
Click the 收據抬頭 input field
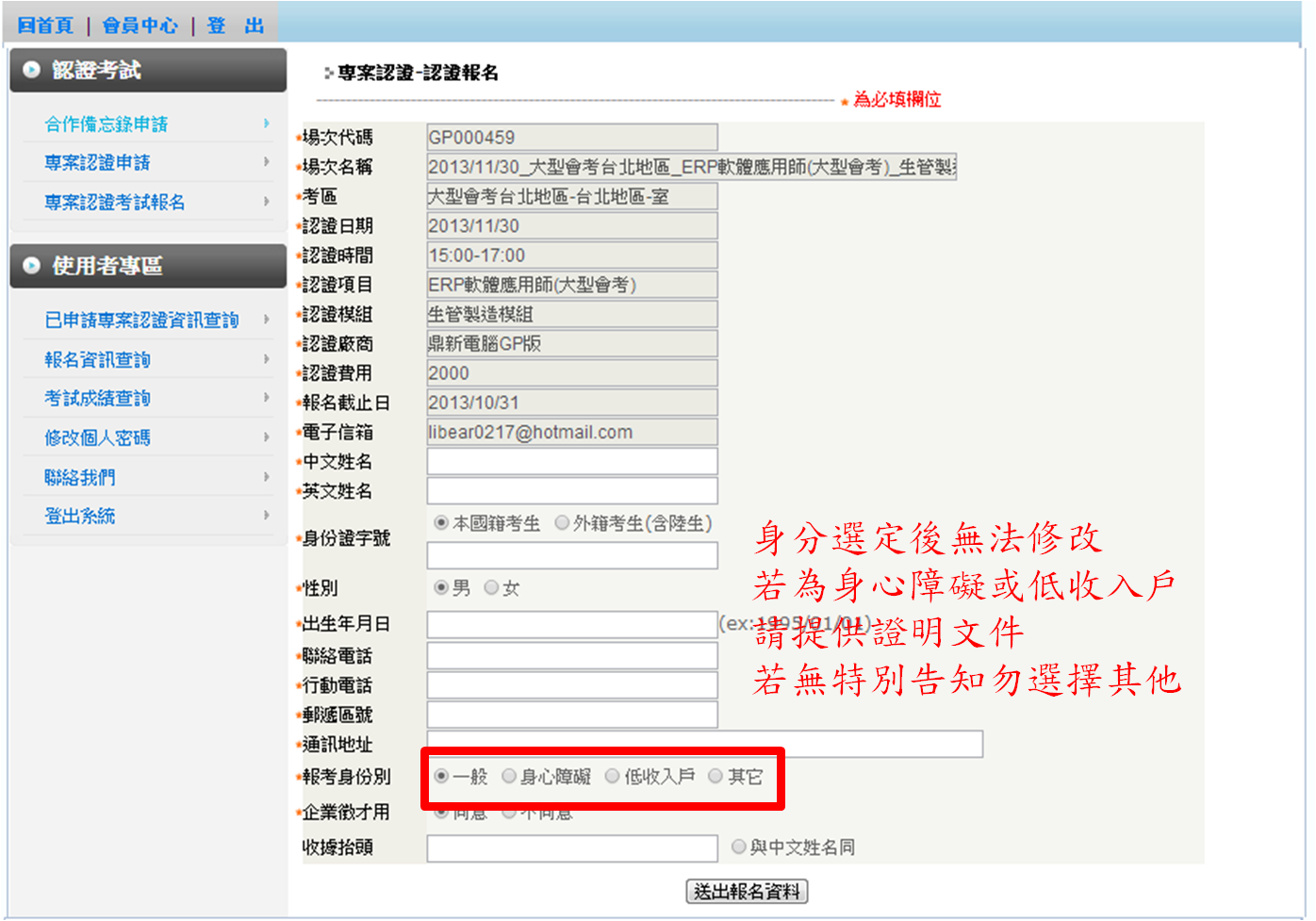(x=572, y=848)
